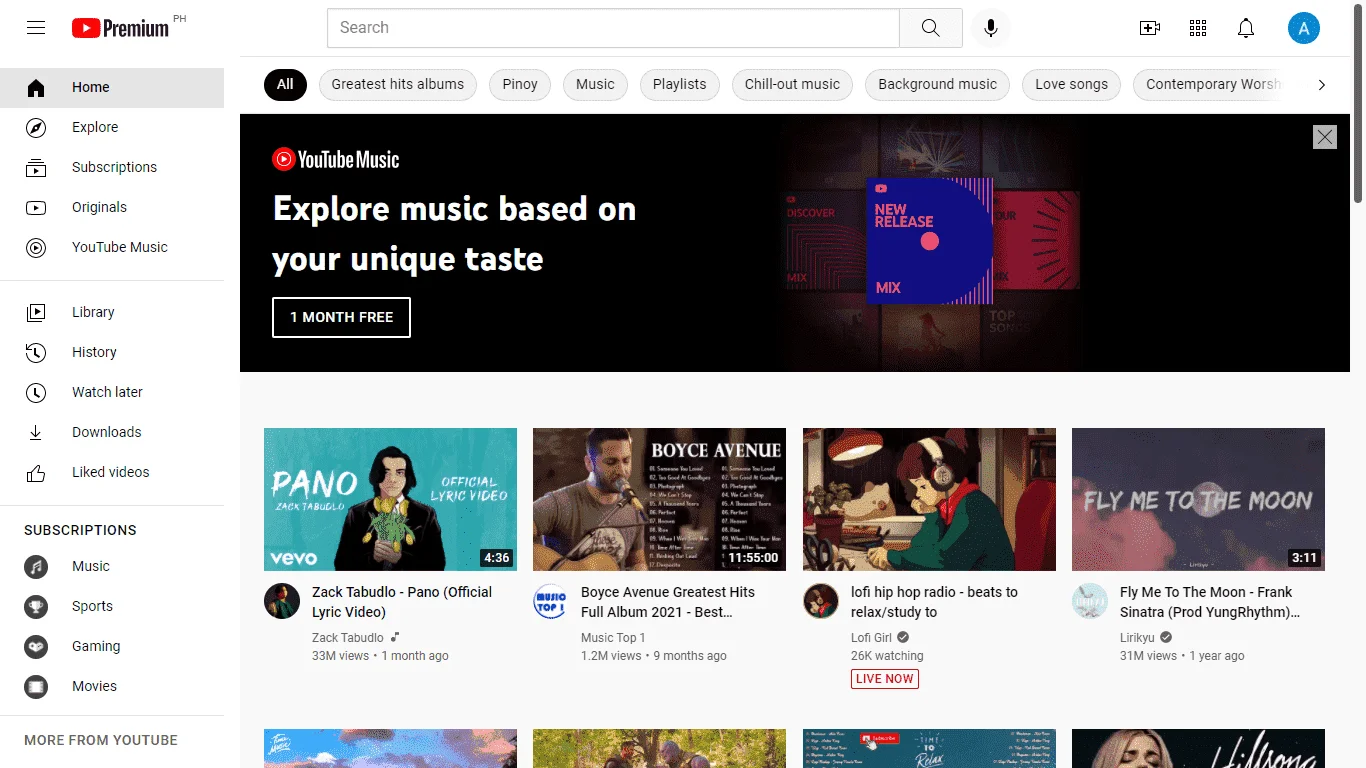Click the Explore compass icon
The width and height of the screenshot is (1366, 768).
point(36,127)
